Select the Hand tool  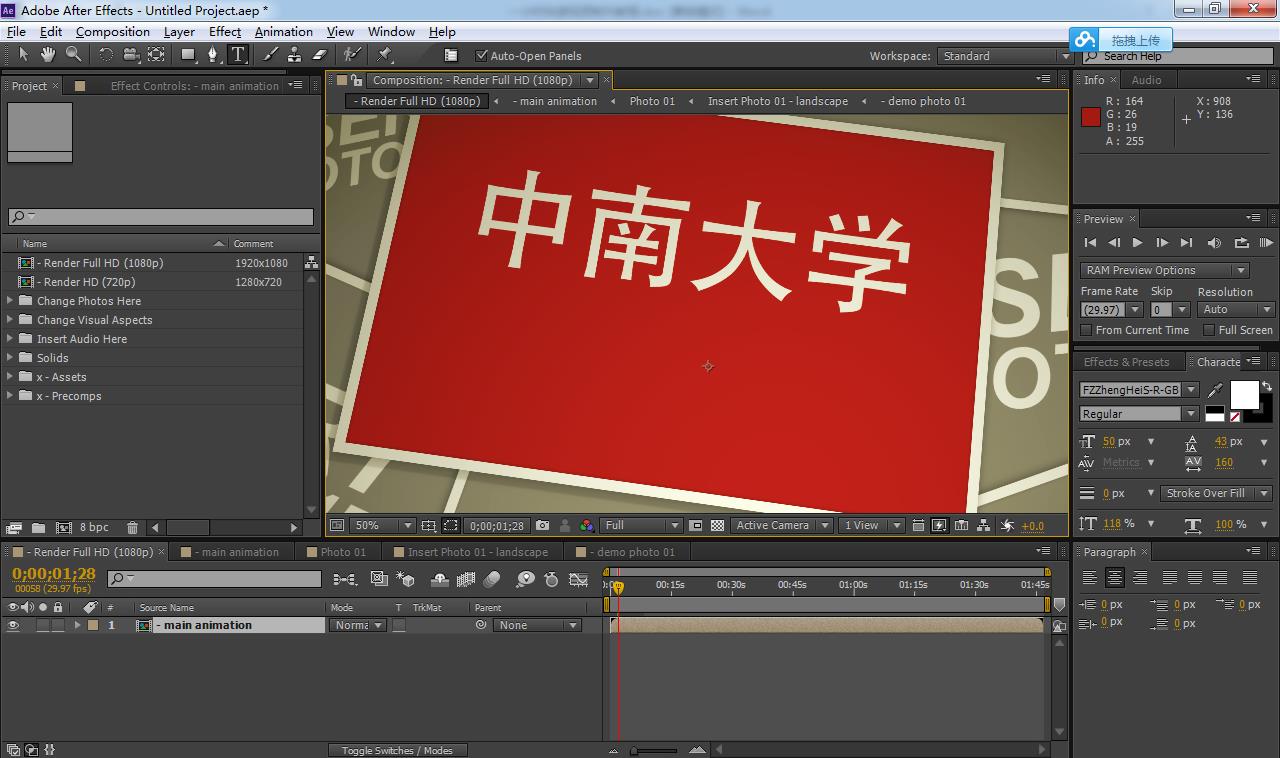point(48,55)
